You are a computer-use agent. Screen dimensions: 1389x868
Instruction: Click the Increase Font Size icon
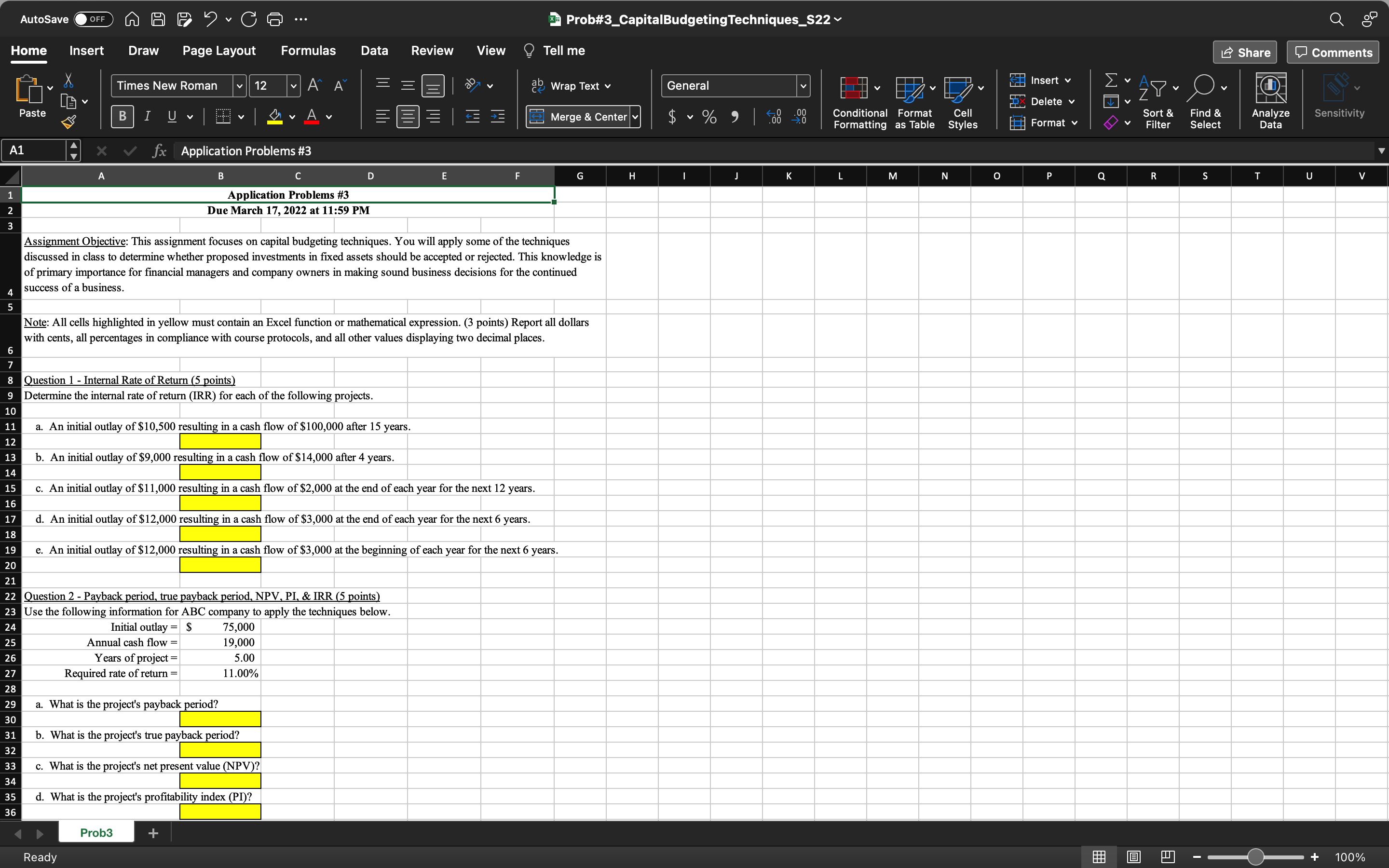(314, 85)
